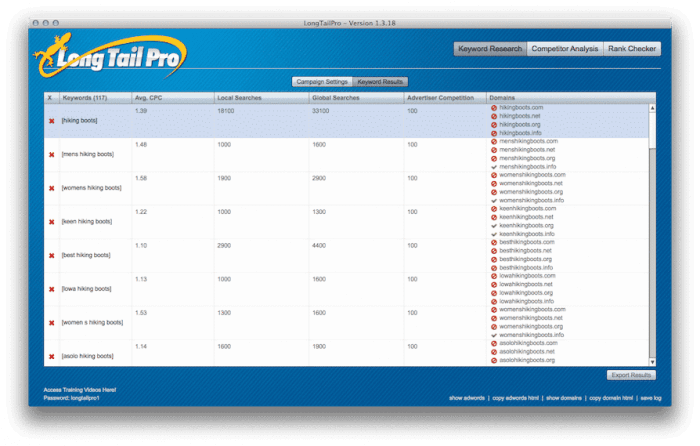The width and height of the screenshot is (700, 446).
Task: Click the Domains column header
Action: pyautogui.click(x=571, y=98)
